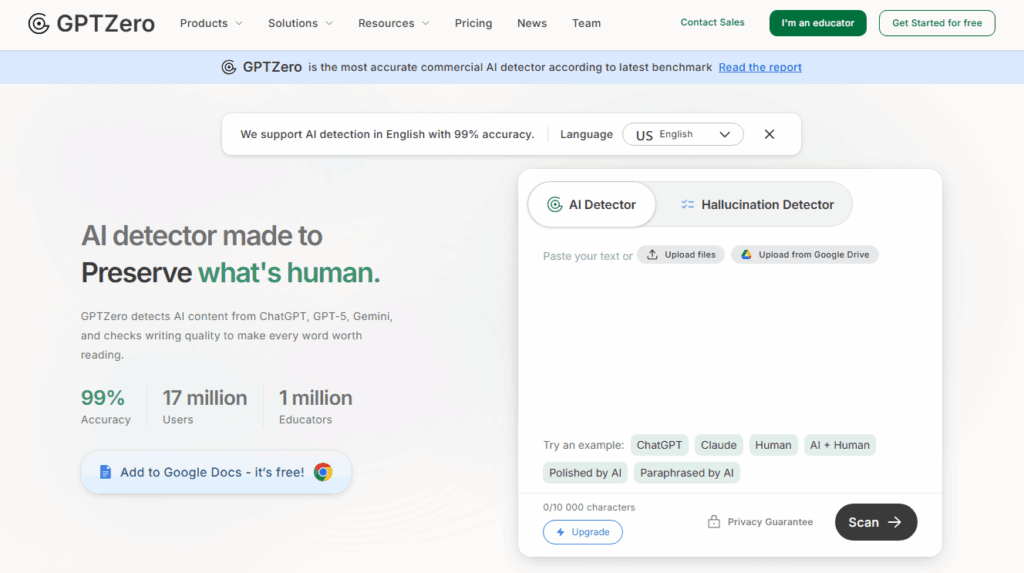Switch to the AI Detector tab
This screenshot has width=1024, height=573.
pyautogui.click(x=592, y=205)
